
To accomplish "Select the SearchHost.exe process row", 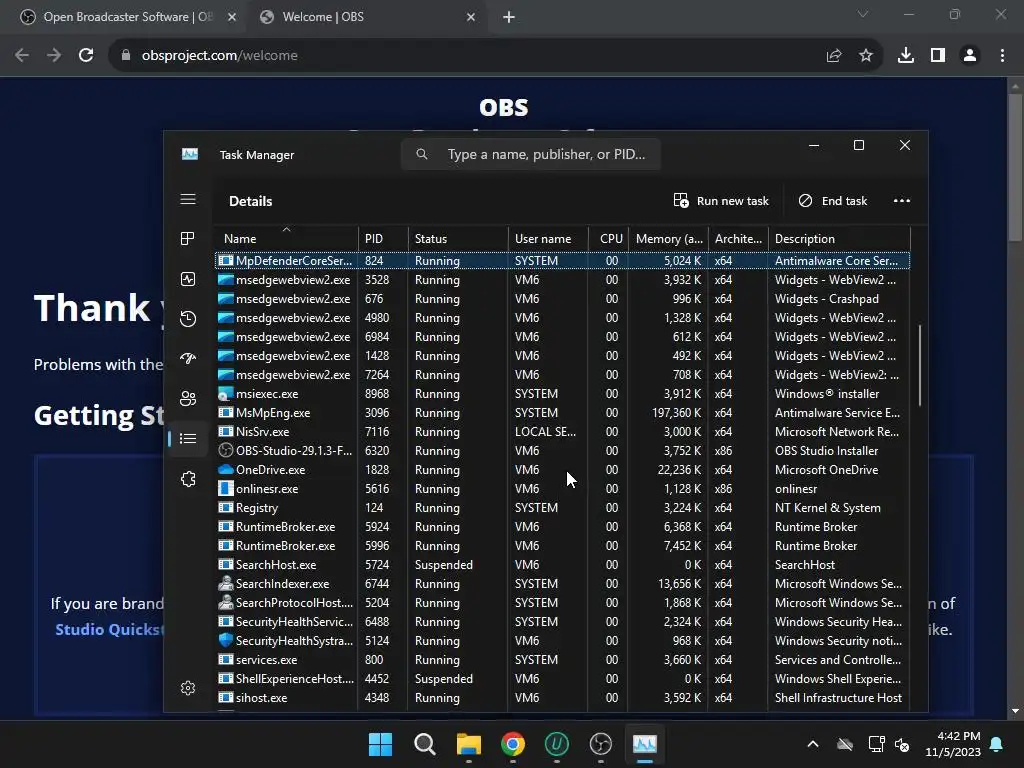I will click(x=562, y=565).
